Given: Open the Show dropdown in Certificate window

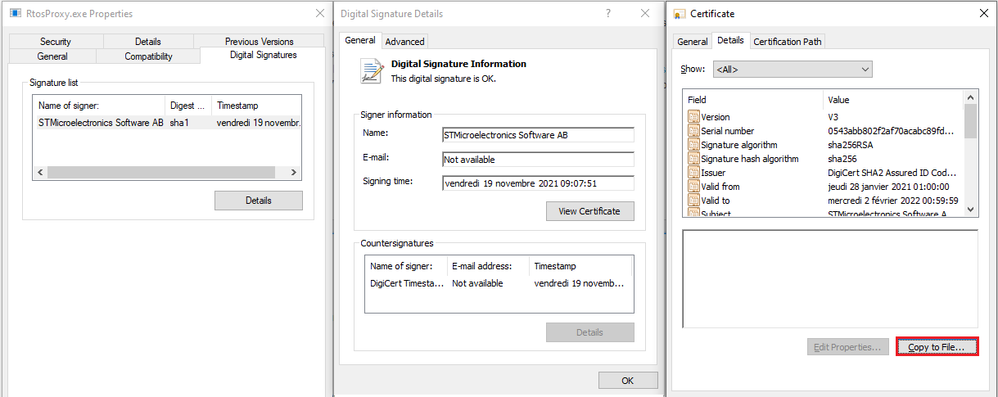Looking at the screenshot, I should click(792, 69).
